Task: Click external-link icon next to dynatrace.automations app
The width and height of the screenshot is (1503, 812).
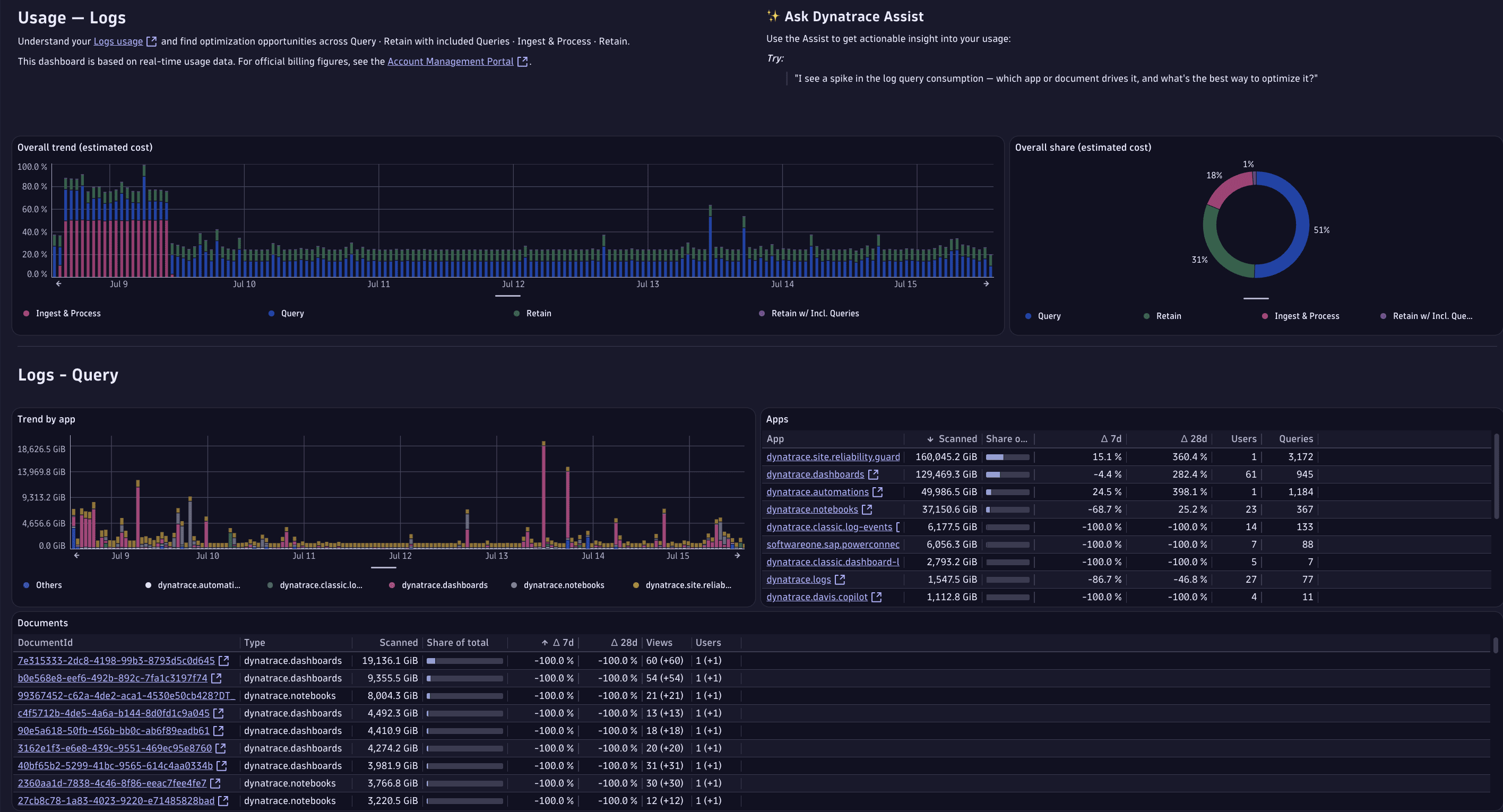Action: point(877,492)
